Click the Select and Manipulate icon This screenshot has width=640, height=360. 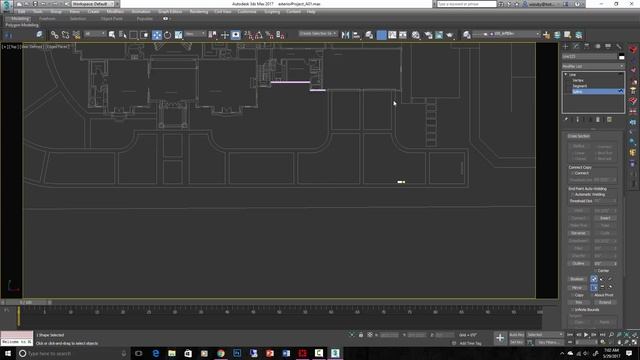point(224,35)
